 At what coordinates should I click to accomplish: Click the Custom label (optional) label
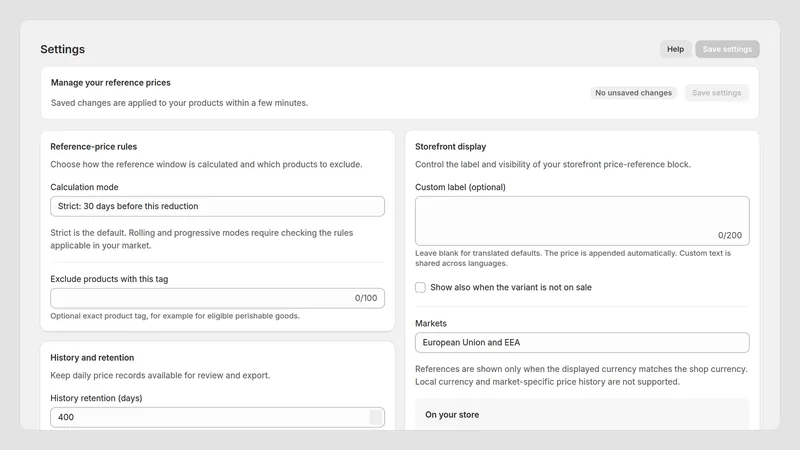pyautogui.click(x=460, y=187)
